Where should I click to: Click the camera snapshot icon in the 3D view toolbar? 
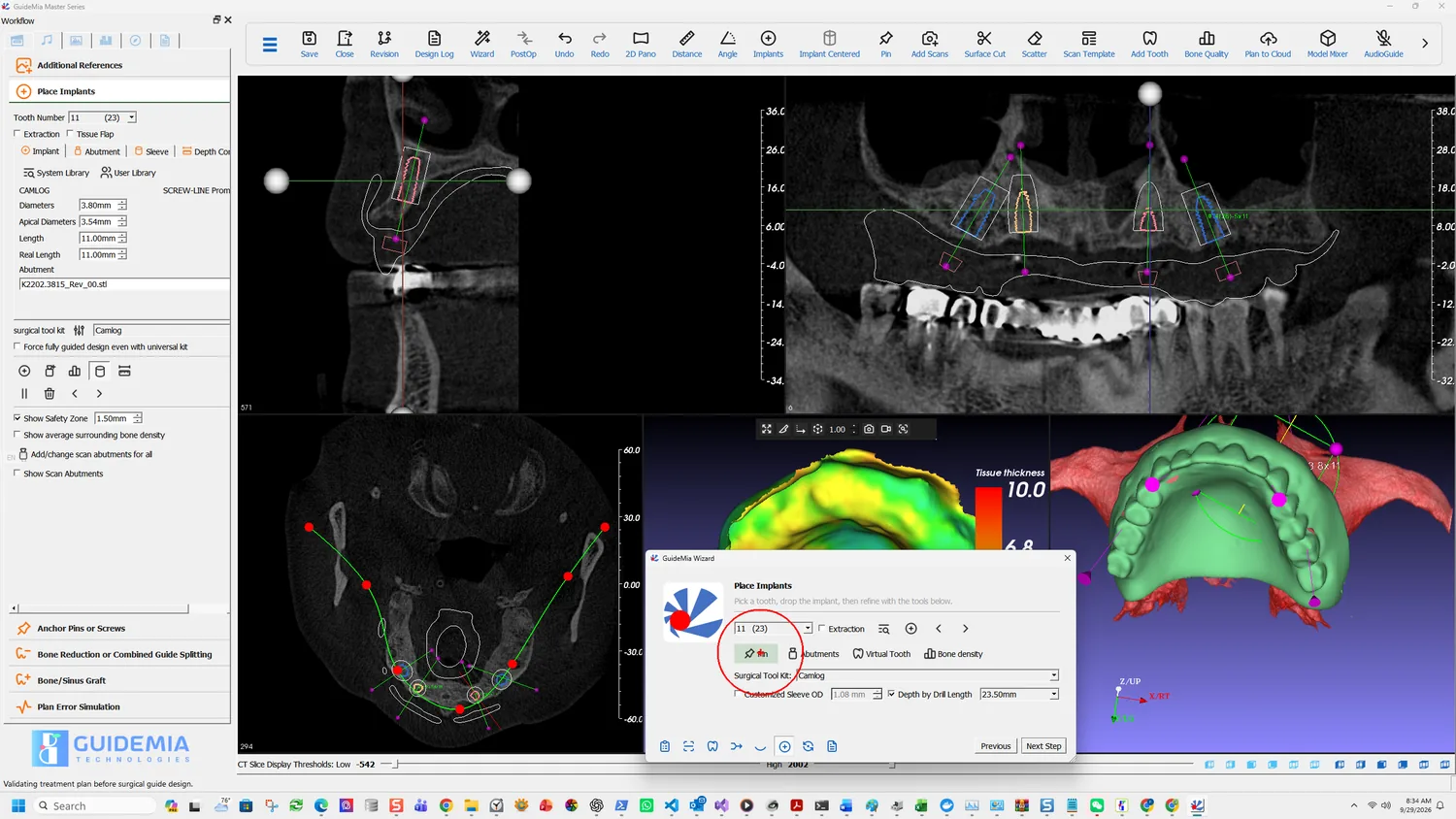(x=869, y=429)
